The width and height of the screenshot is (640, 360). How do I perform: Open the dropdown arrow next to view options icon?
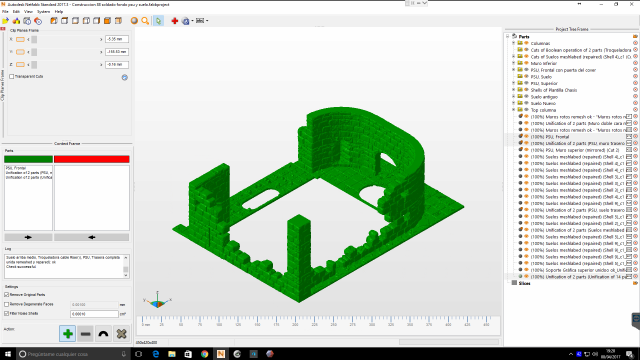tap(207, 21)
